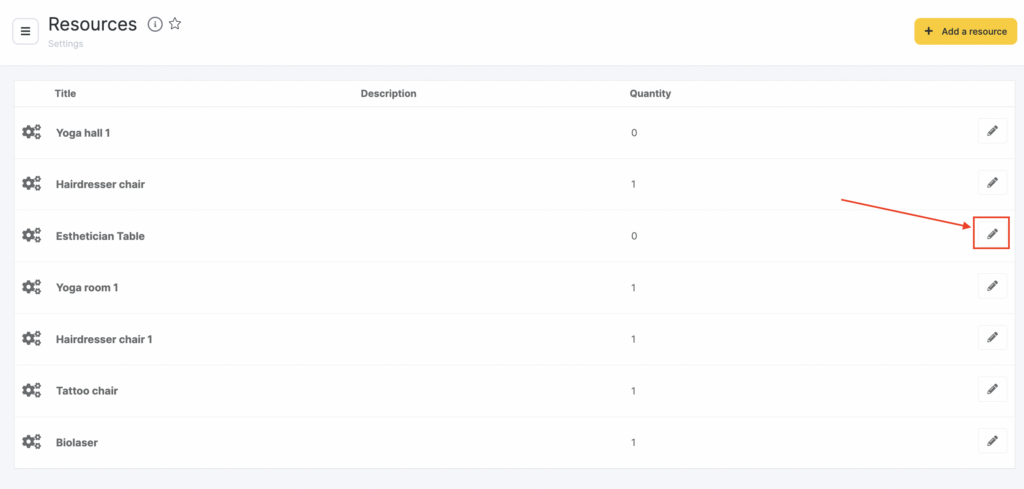Star the Resources page as favorite

pyautogui.click(x=175, y=25)
